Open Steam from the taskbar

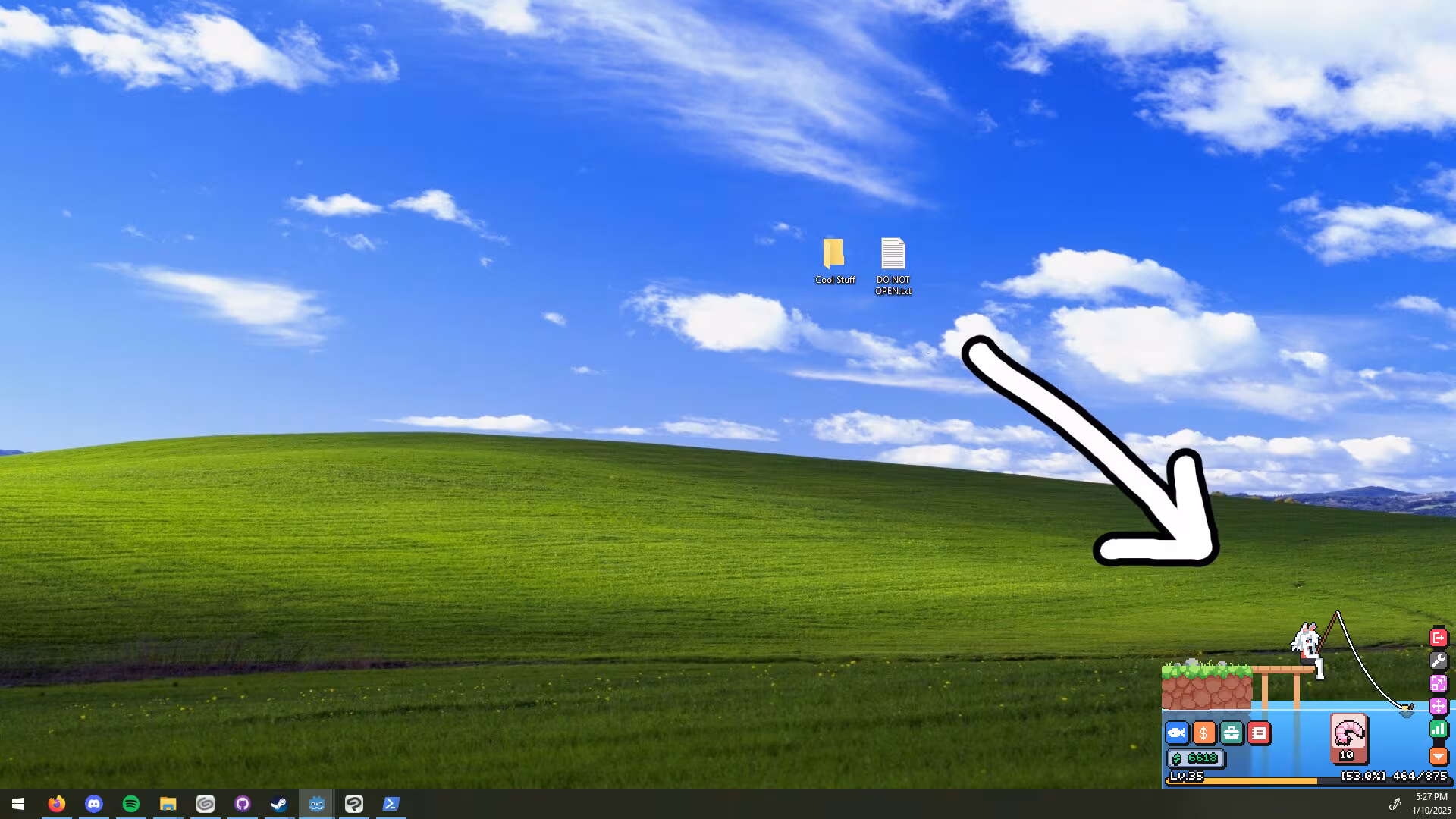[x=279, y=804]
